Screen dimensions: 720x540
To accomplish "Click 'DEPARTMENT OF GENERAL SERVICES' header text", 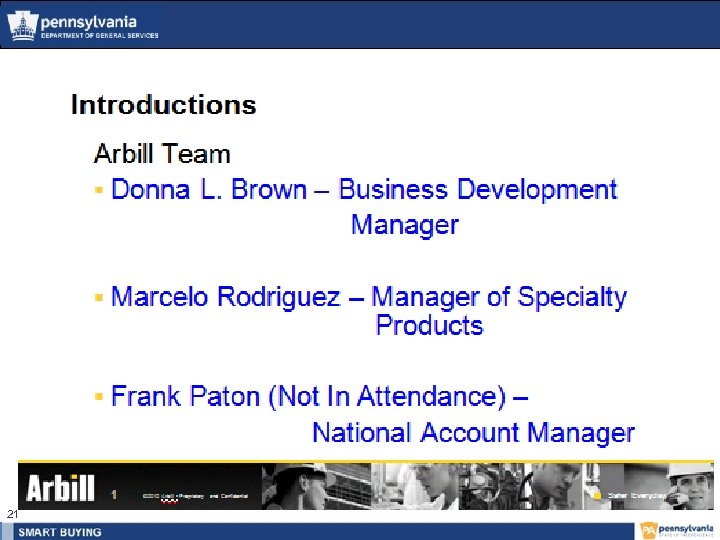I will point(100,35).
